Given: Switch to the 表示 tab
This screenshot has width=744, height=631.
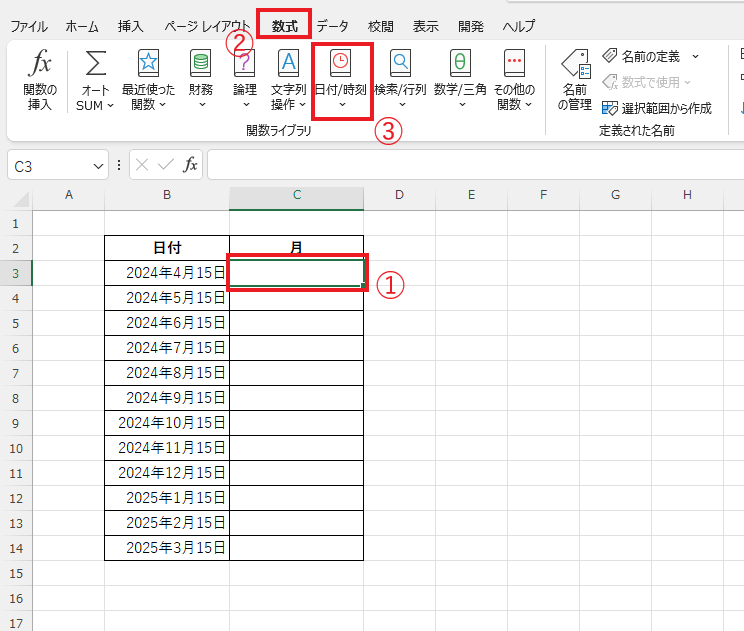Looking at the screenshot, I should pyautogui.click(x=425, y=26).
